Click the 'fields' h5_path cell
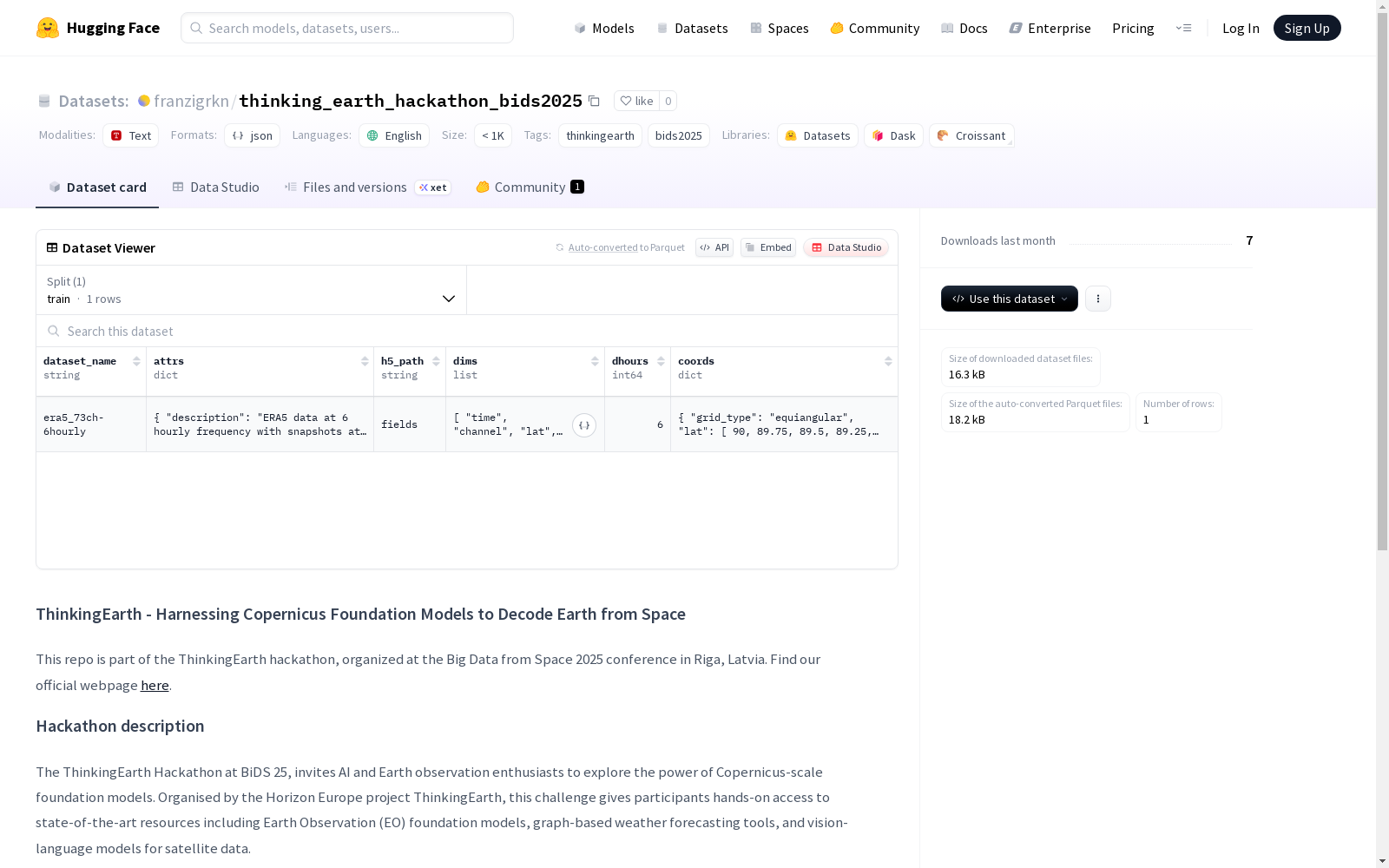 click(410, 424)
